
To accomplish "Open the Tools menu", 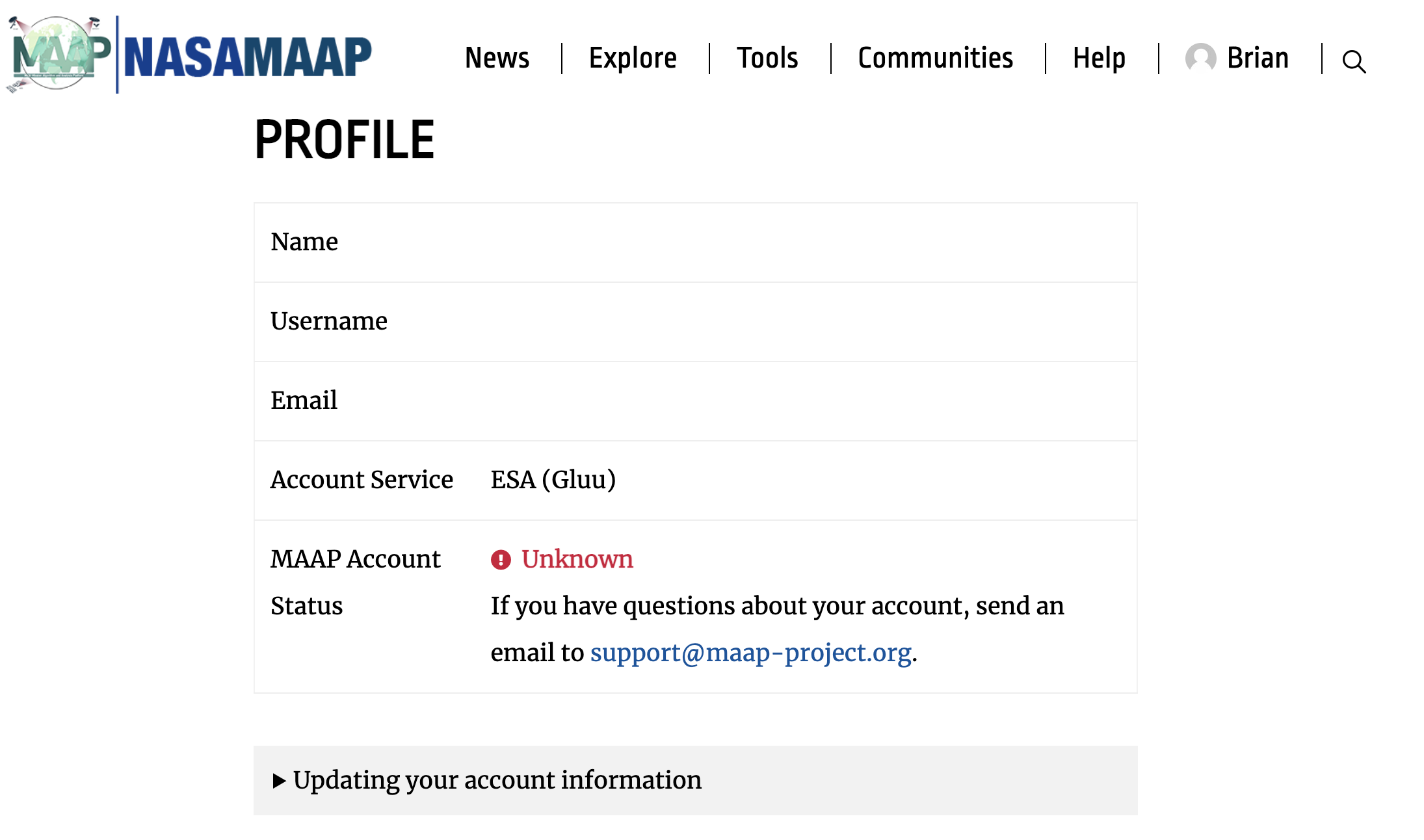I will (767, 58).
